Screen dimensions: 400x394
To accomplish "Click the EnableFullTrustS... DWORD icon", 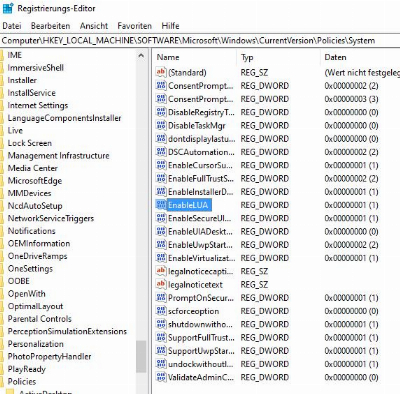I will coord(161,178).
